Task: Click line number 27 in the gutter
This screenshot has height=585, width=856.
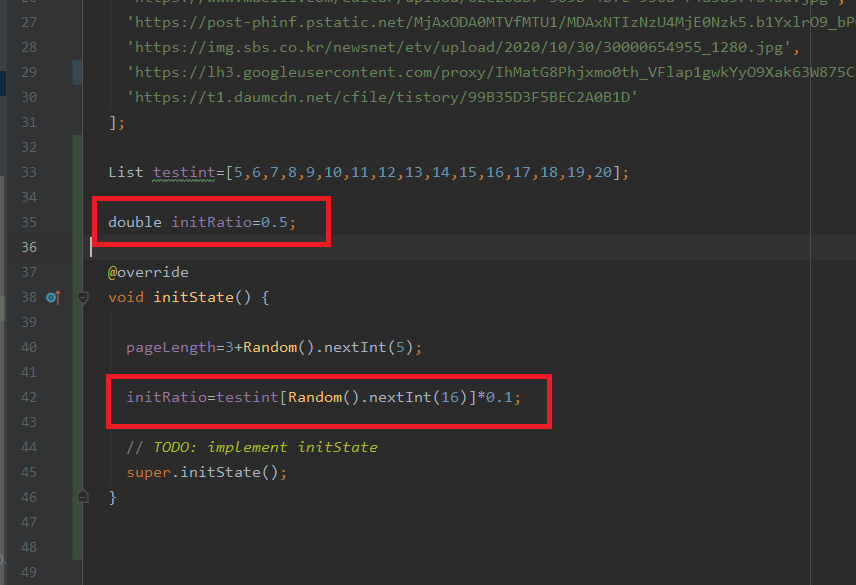Action: pyautogui.click(x=29, y=22)
